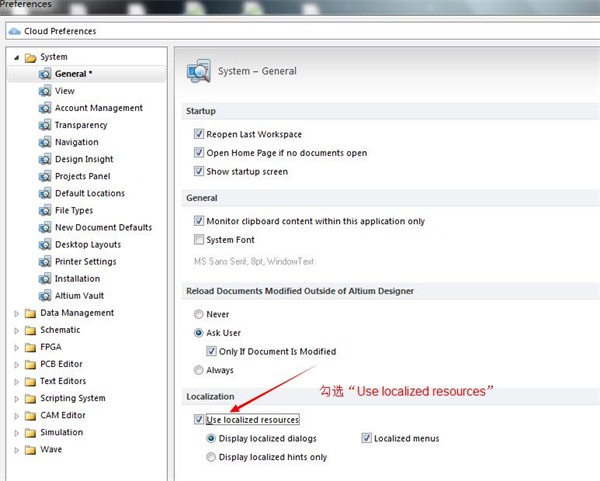This screenshot has width=600, height=481.
Task: Expand the Simulation node
Action: pos(16,433)
